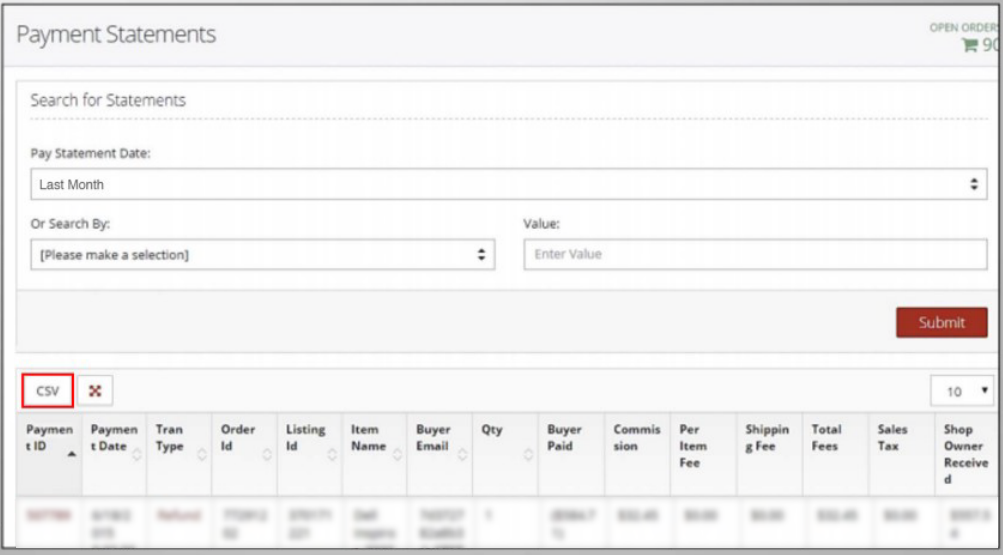Open the Pay Statement Date dropdown
Screen dimensions: 1003x555
click(508, 185)
